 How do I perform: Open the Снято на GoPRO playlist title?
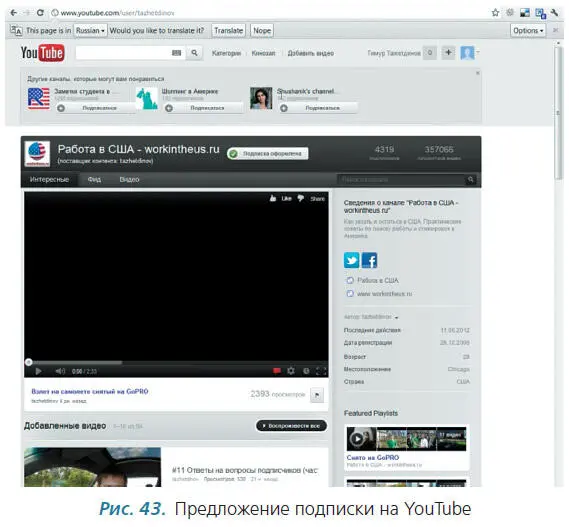click(373, 458)
